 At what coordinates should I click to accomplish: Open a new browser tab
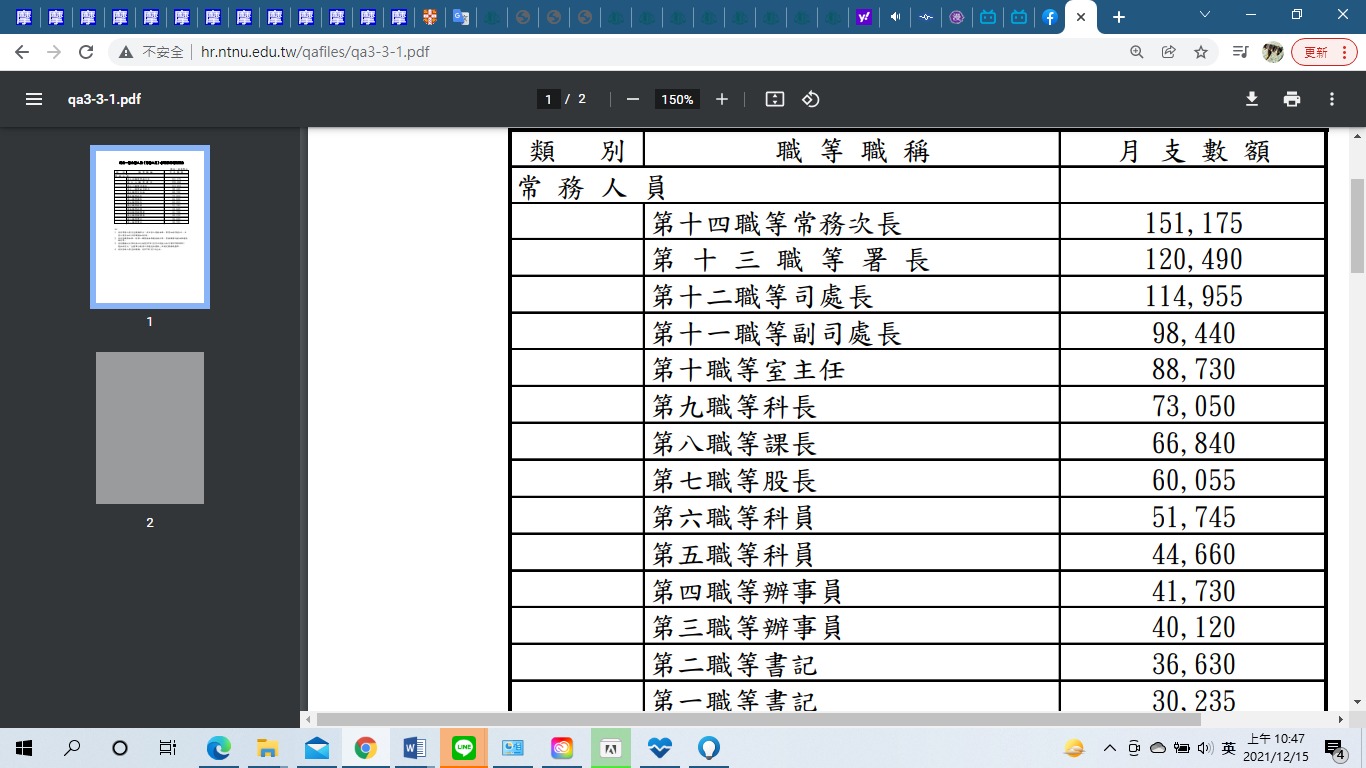[x=1119, y=17]
